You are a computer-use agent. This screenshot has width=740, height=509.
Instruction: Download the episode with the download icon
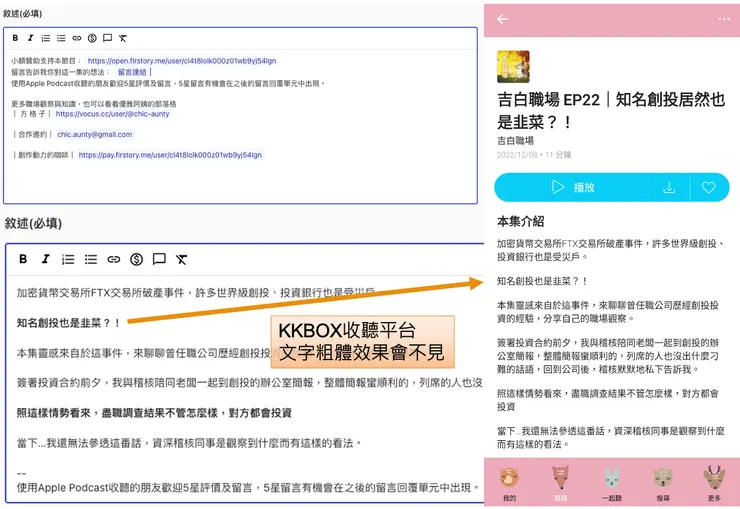(x=669, y=188)
